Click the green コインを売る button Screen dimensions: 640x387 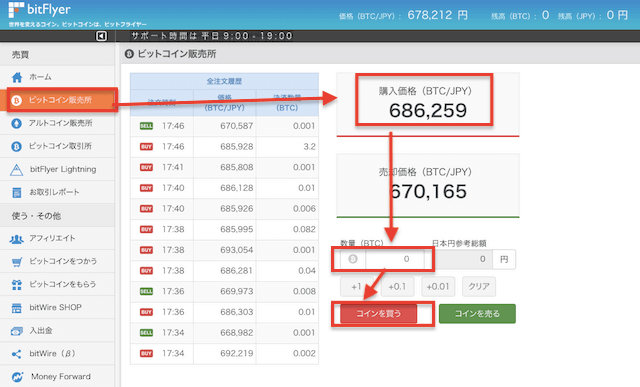click(x=477, y=314)
